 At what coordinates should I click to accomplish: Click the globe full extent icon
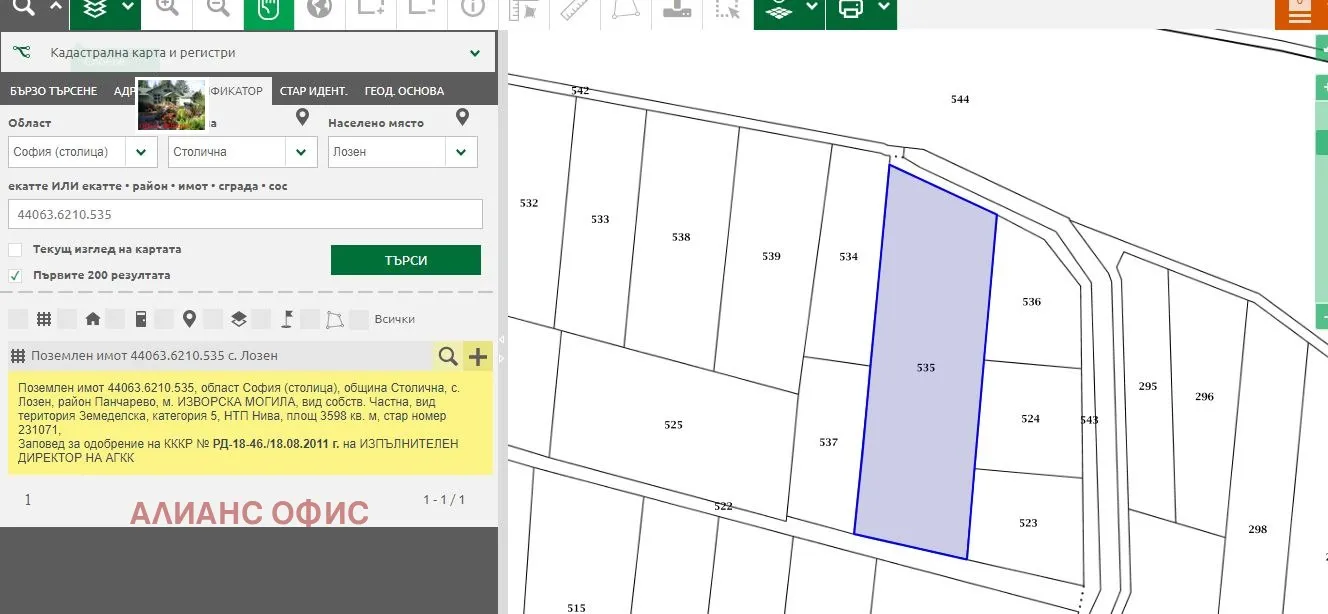point(319,8)
